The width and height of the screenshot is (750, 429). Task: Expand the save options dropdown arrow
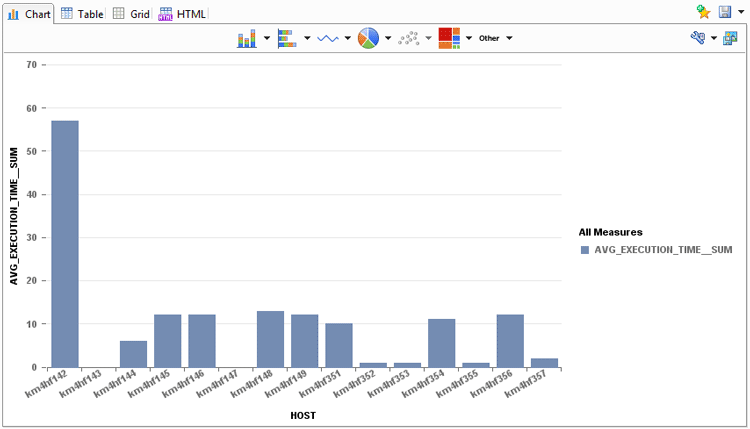[x=739, y=12]
